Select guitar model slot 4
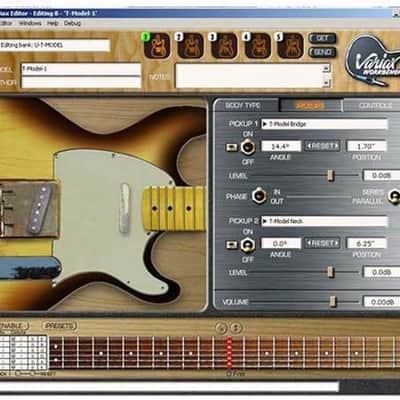This screenshot has height=400, width=400. tap(258, 46)
